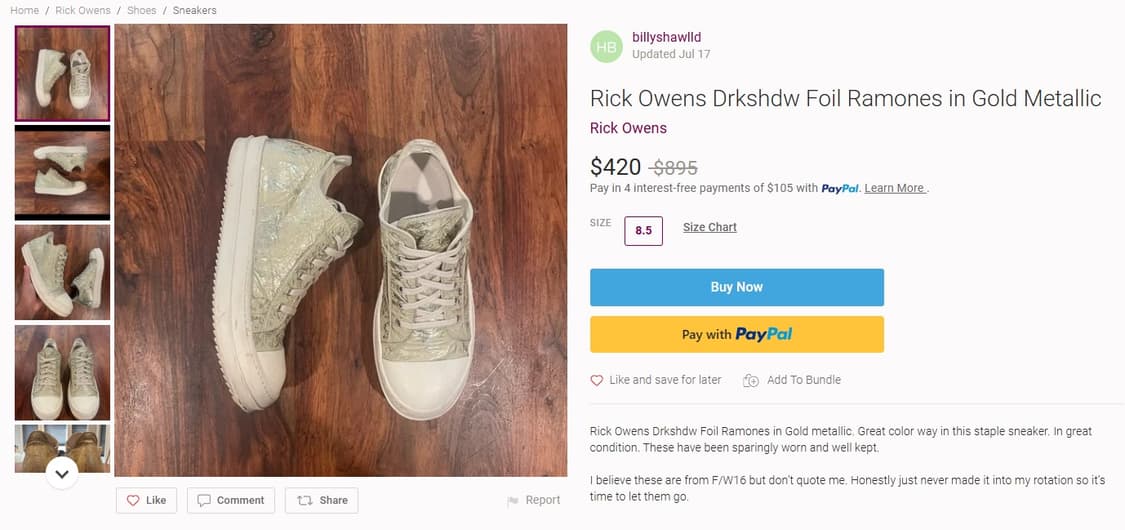Open the Comment box
1125x530 pixels.
(231, 500)
